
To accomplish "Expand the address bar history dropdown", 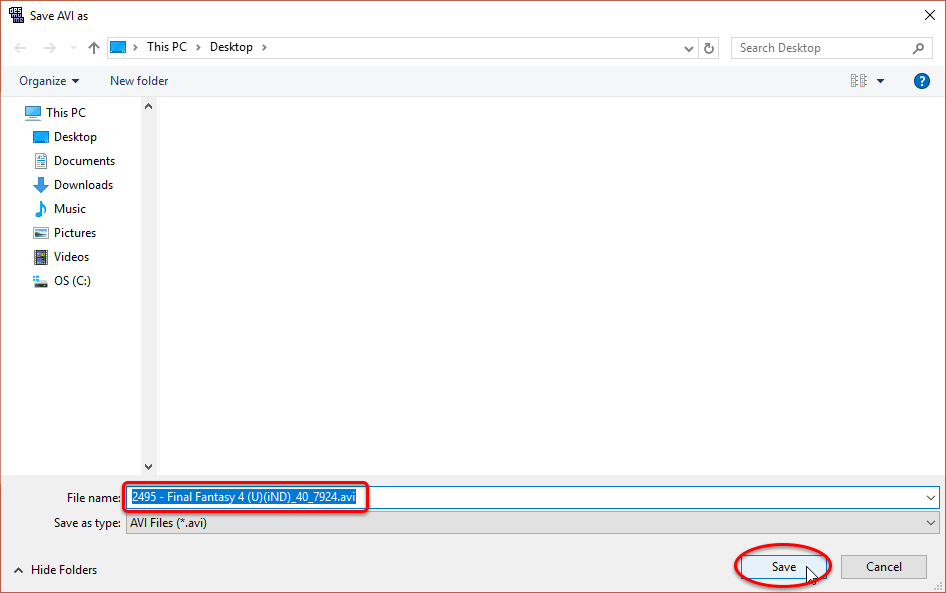I will point(689,48).
